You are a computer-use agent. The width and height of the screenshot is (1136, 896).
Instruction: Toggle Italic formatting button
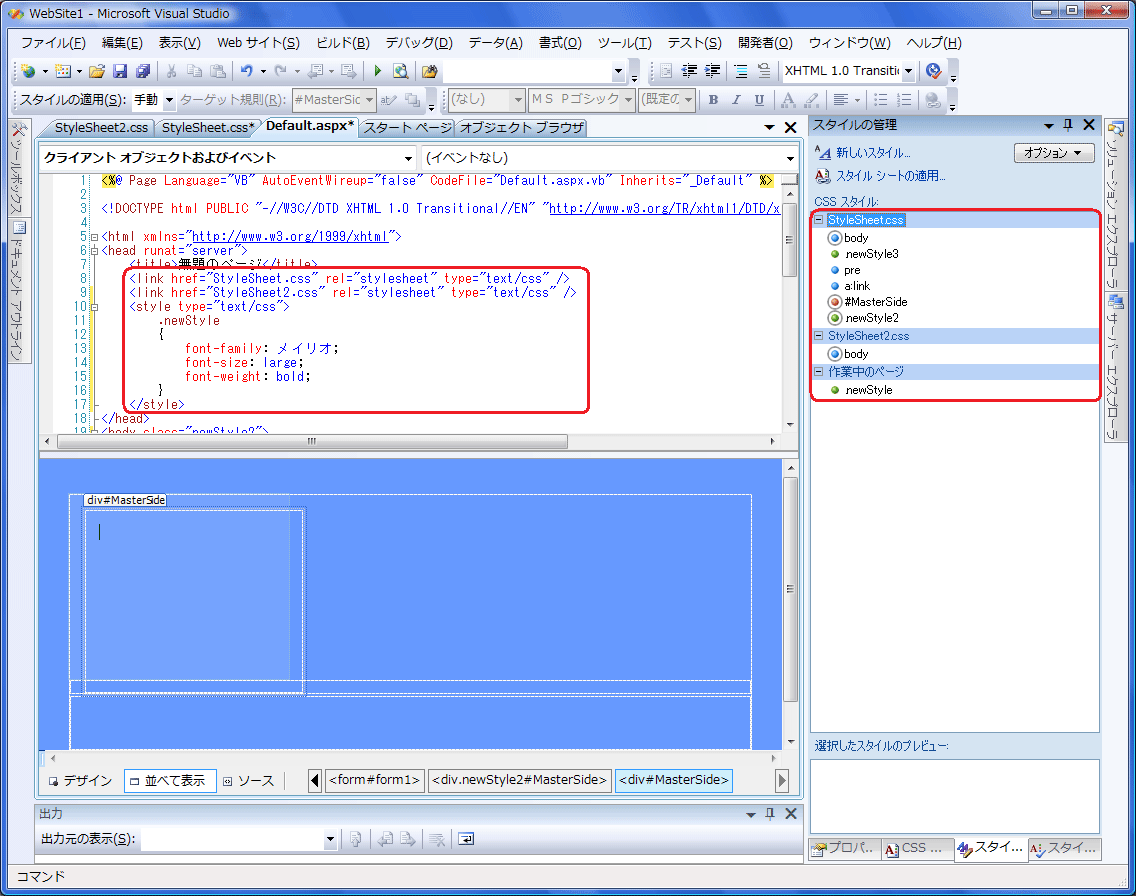(x=736, y=99)
